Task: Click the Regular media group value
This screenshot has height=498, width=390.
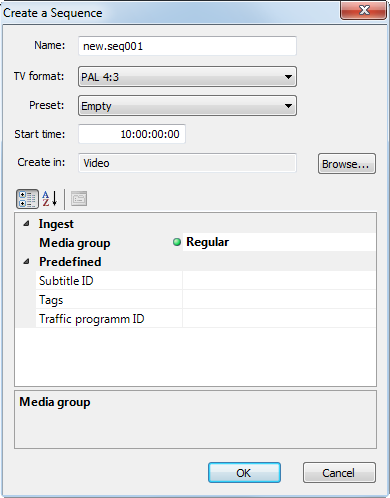Action: tap(207, 242)
